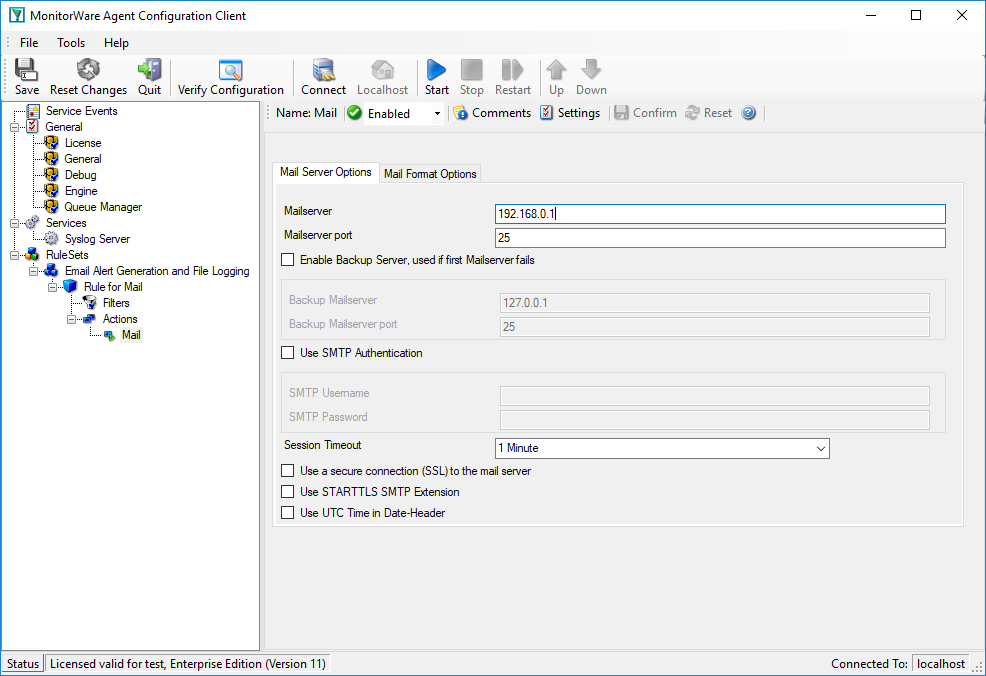Collapse the Services tree node
Screen dimensions: 986x676
click(14, 223)
